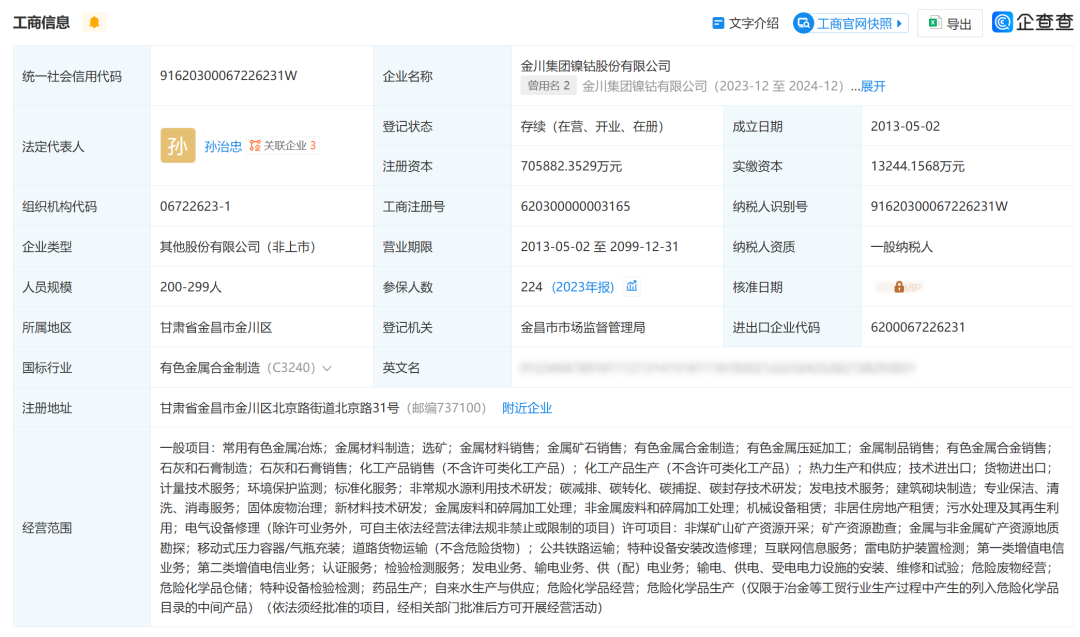Select the taxpayer ID in the 纳税人识别号 row

pos(939,207)
